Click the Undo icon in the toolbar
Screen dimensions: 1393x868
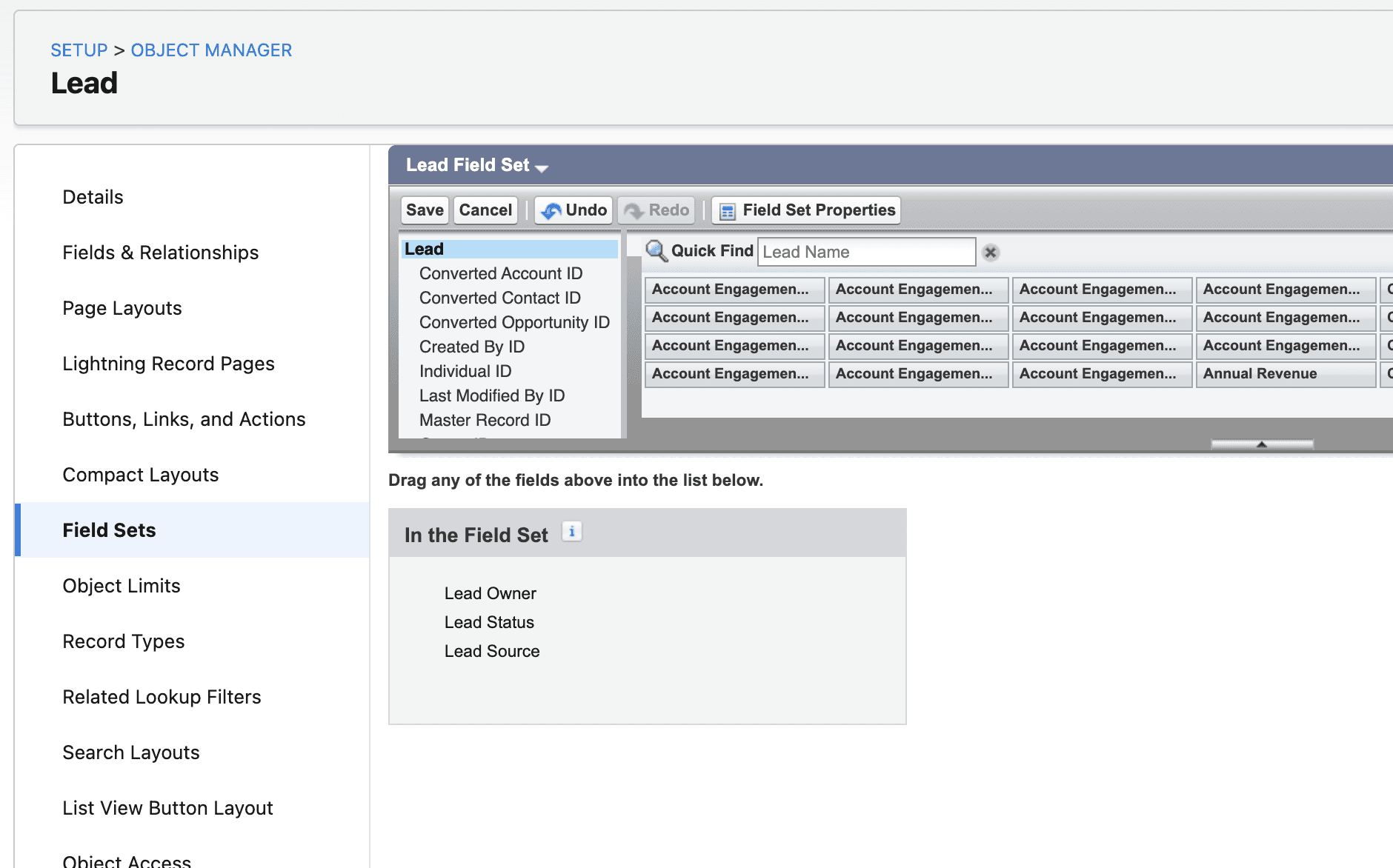coord(552,210)
